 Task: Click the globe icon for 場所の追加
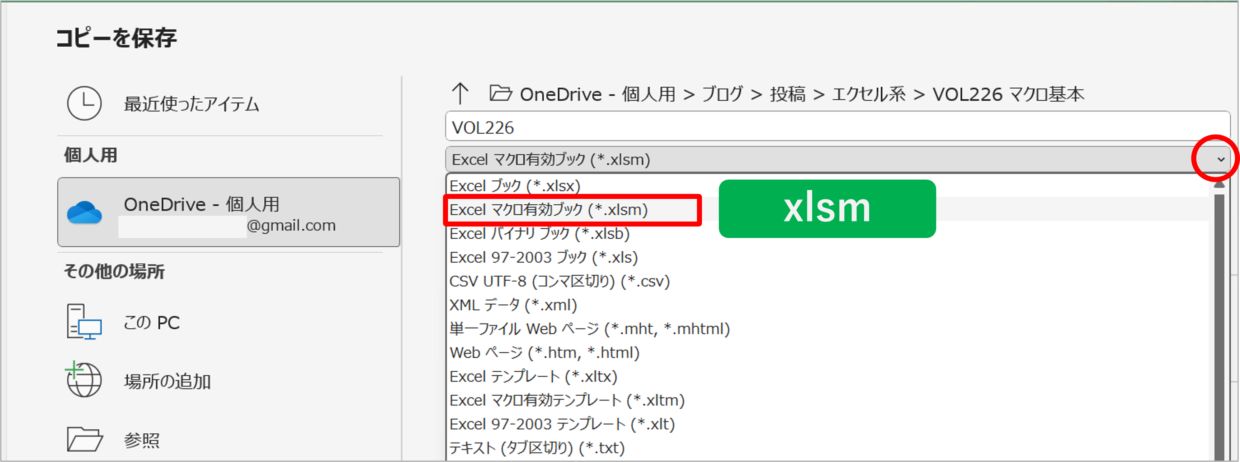tap(84, 381)
